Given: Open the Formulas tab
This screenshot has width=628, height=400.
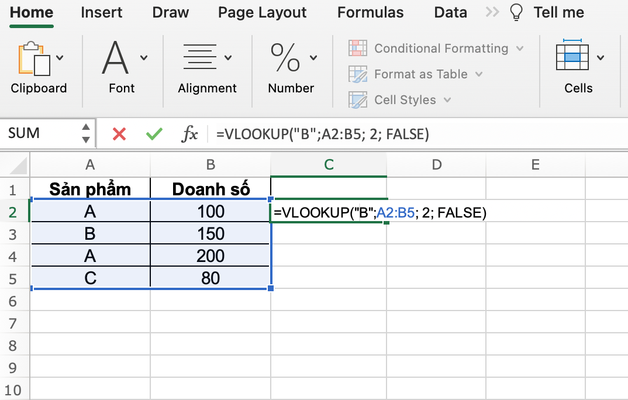Looking at the screenshot, I should pyautogui.click(x=371, y=13).
